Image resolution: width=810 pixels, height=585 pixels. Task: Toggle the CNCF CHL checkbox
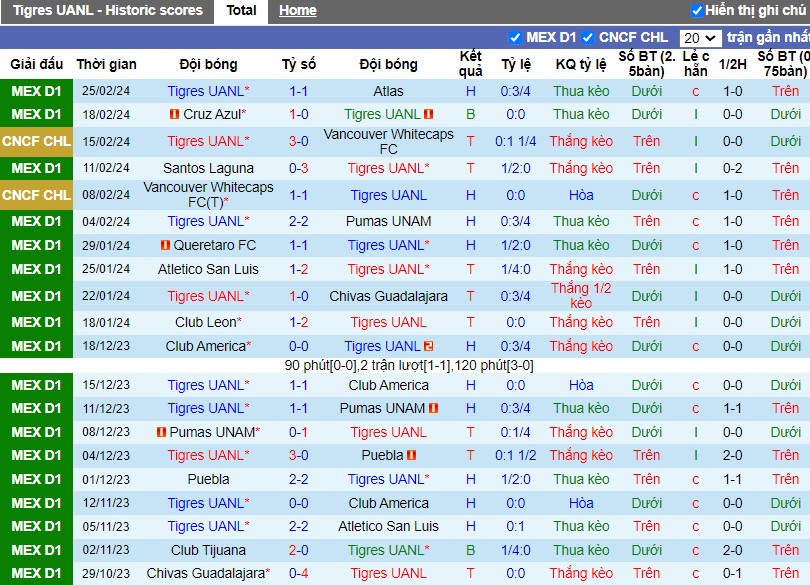[x=587, y=38]
